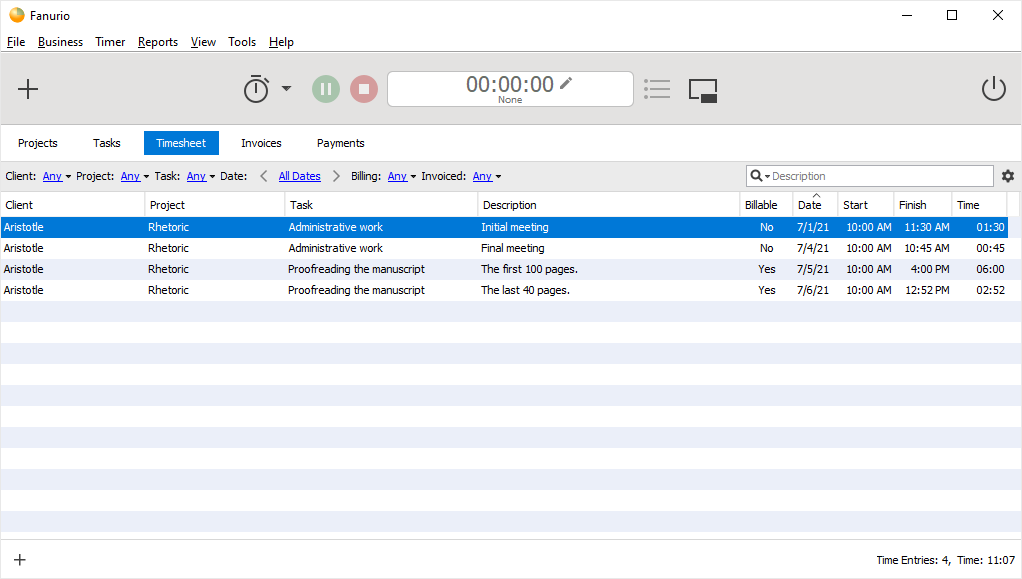
Task: Open search field magnifier options
Action: coord(760,176)
